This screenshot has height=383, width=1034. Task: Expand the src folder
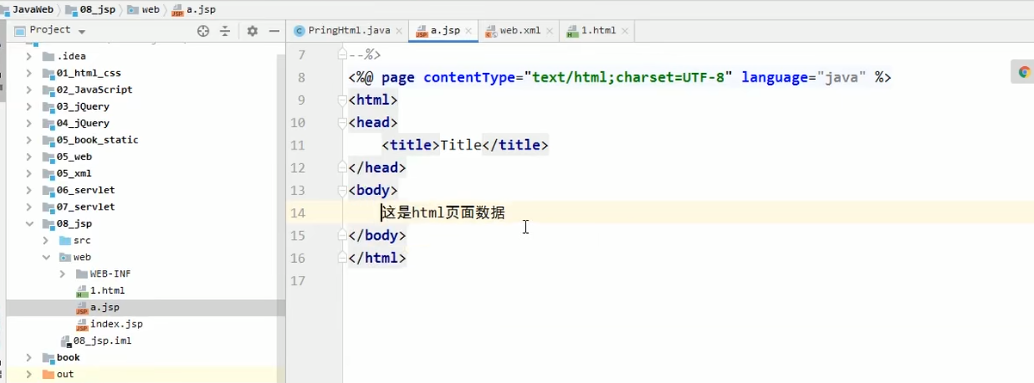pos(46,241)
